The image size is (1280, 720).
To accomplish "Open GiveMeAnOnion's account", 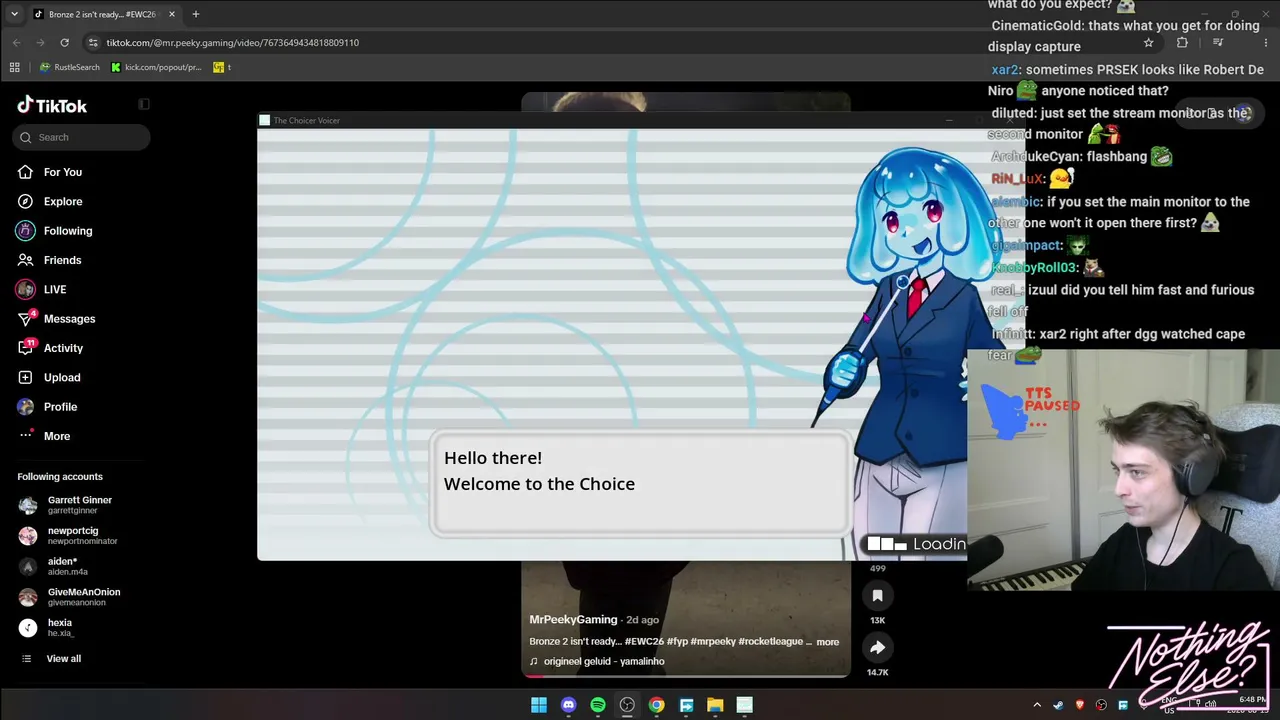I will (x=69, y=597).
